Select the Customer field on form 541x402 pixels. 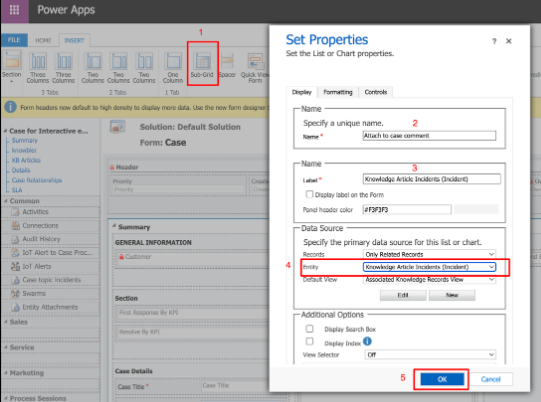193,259
